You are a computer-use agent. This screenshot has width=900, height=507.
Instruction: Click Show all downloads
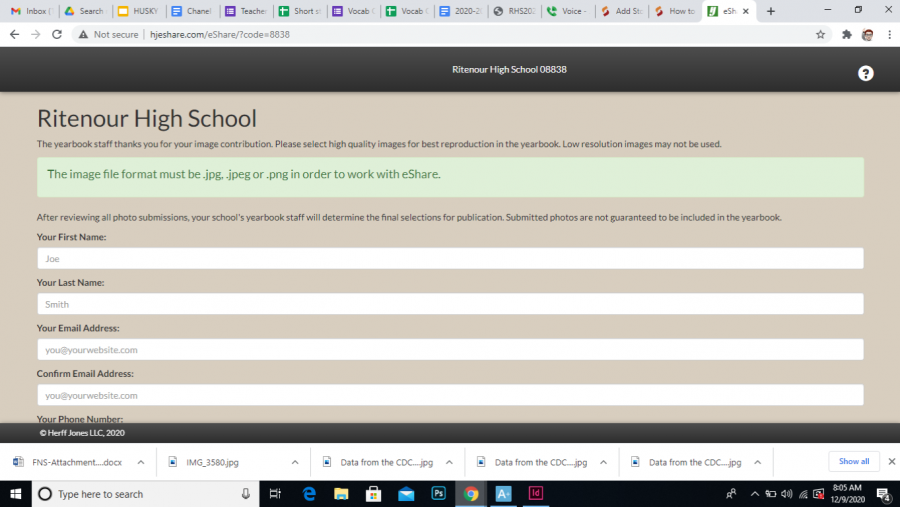click(x=854, y=461)
